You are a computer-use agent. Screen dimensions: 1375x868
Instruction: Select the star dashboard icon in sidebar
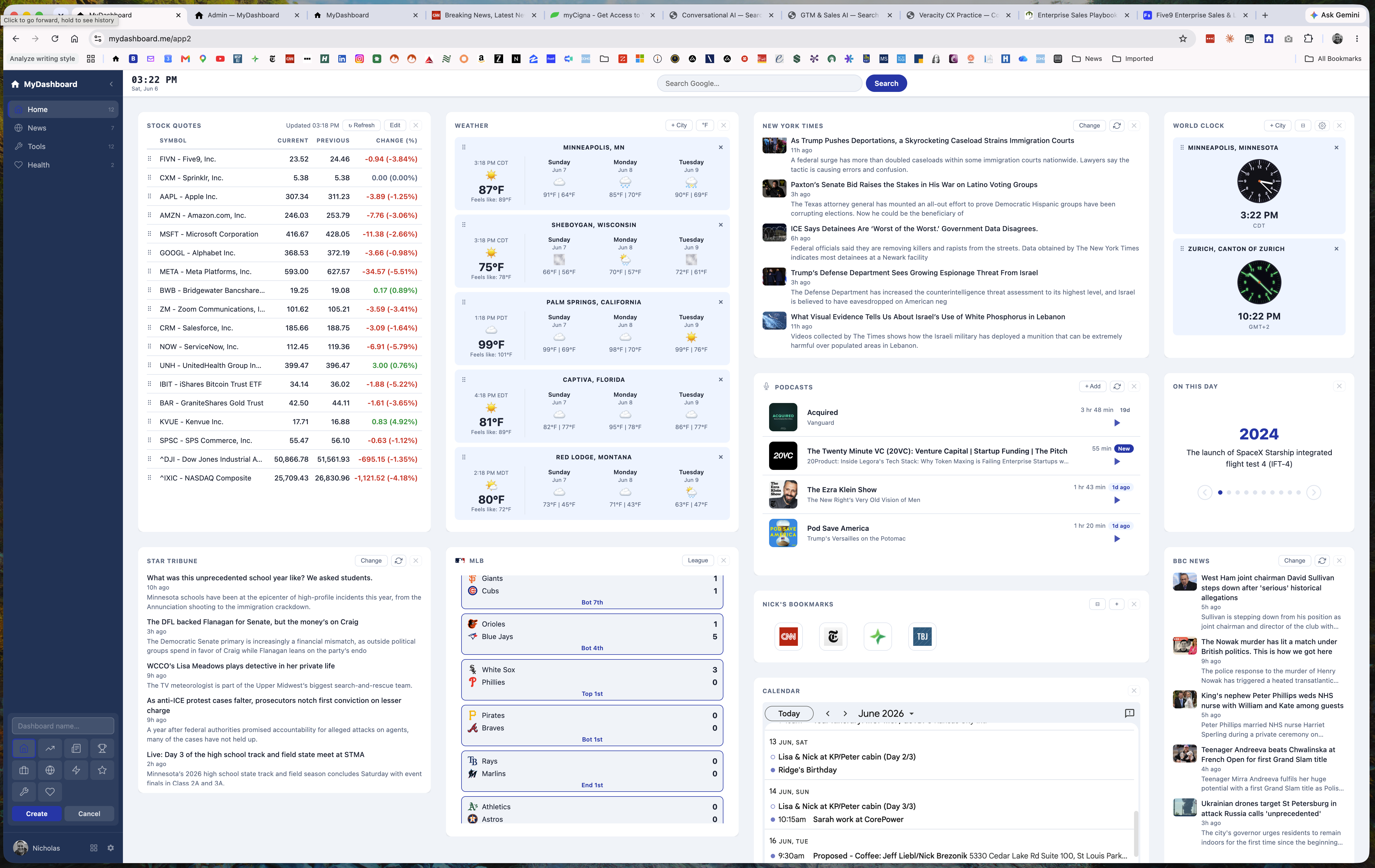tap(102, 770)
